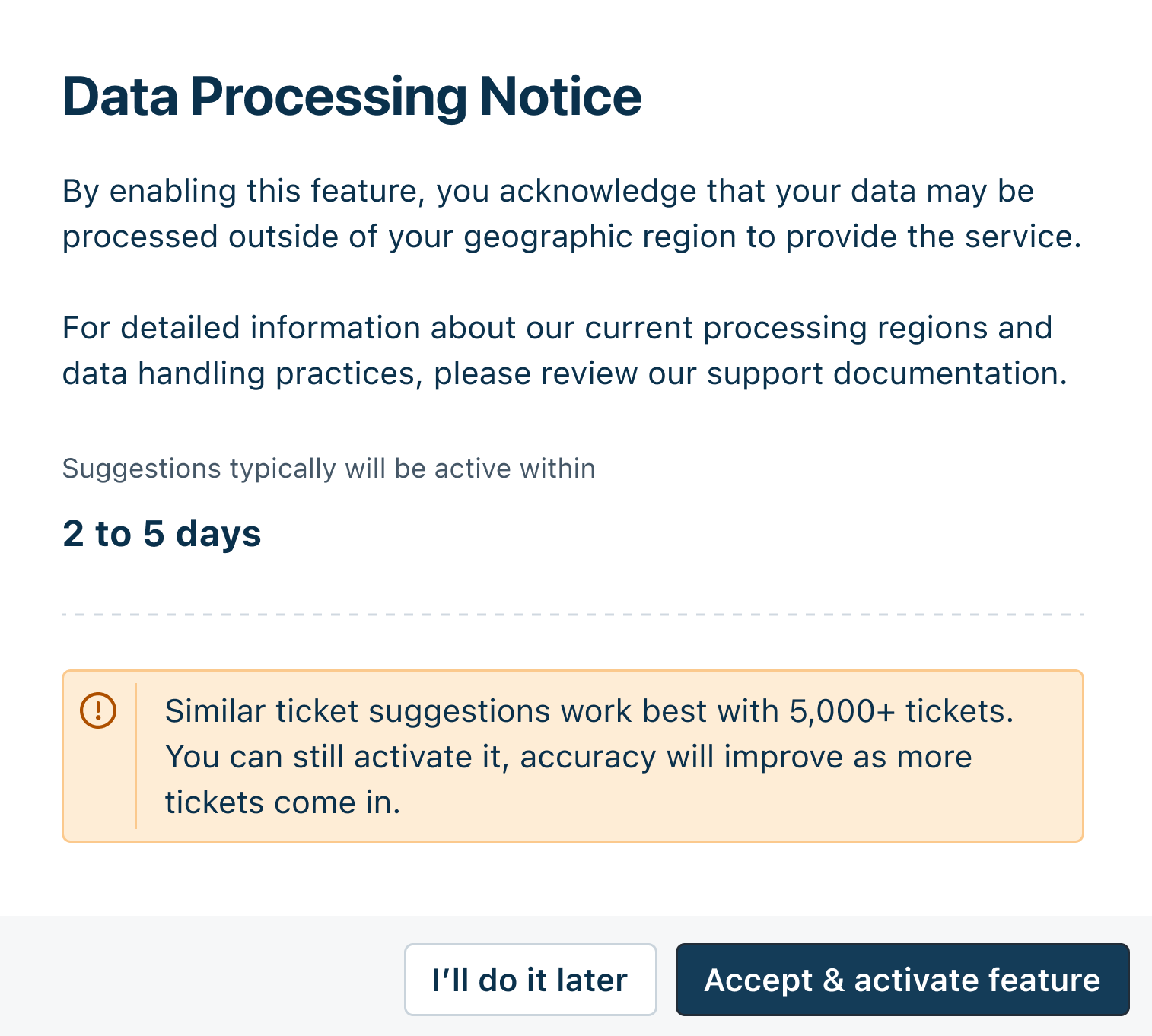The height and width of the screenshot is (1036, 1152).
Task: Click the empty grey footer area beside buttons
Action: pyautogui.click(x=202, y=977)
